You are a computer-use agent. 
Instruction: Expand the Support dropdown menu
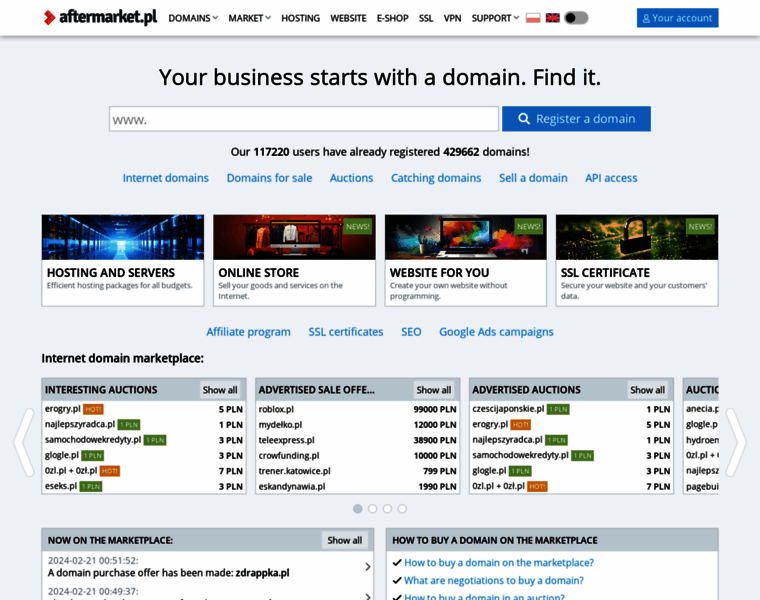pos(495,18)
